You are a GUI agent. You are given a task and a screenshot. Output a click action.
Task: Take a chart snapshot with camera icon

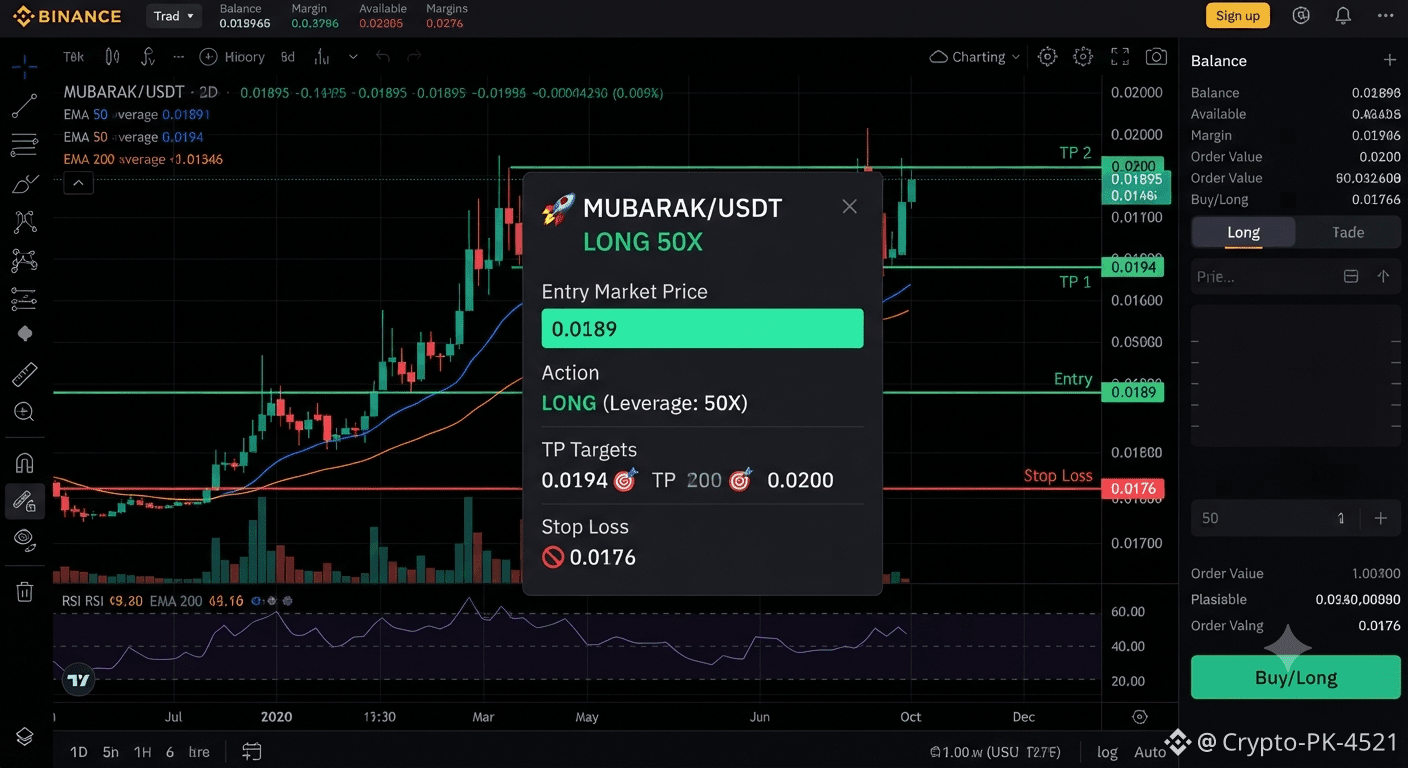(1156, 57)
